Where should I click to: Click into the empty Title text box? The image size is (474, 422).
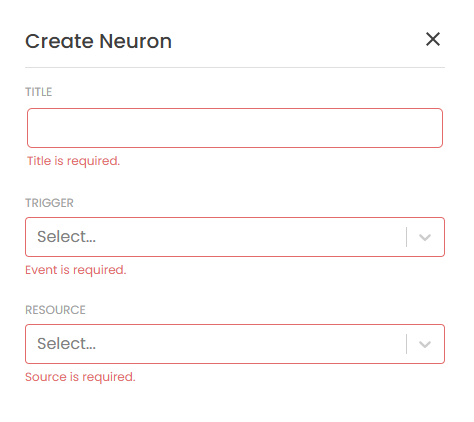(235, 128)
